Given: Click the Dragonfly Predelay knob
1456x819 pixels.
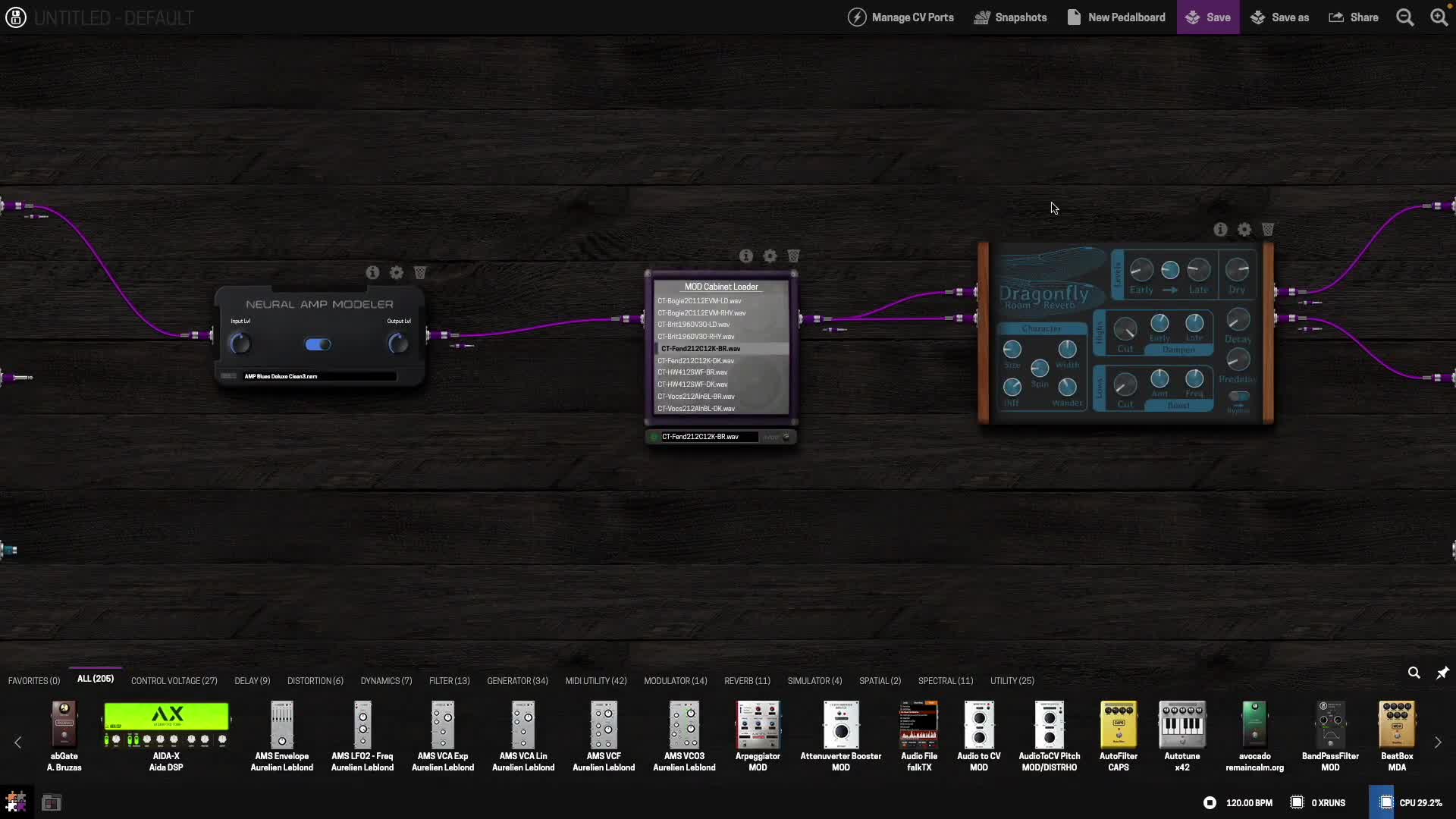Looking at the screenshot, I should [1238, 359].
